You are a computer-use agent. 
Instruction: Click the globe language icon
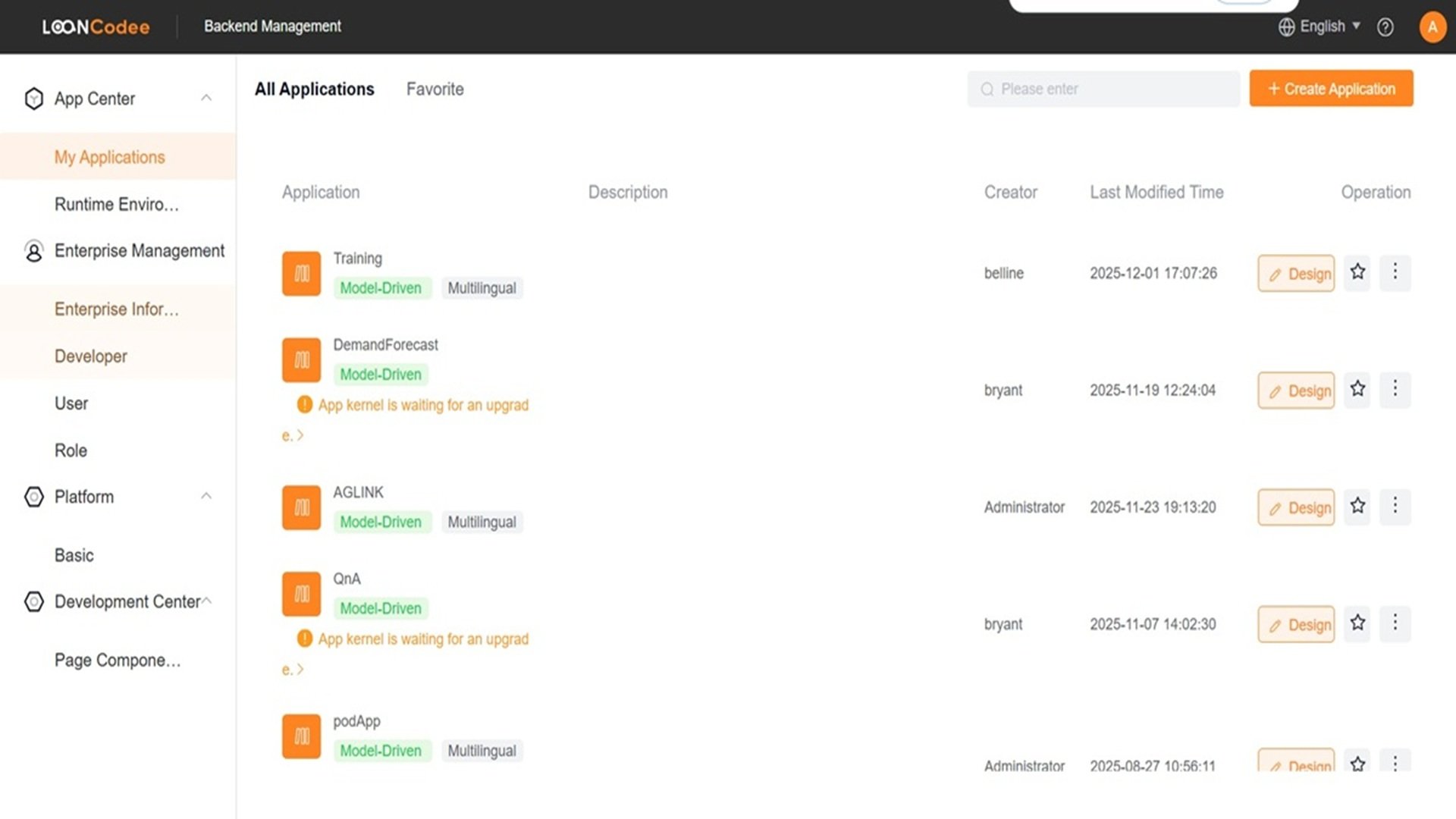coord(1287,27)
